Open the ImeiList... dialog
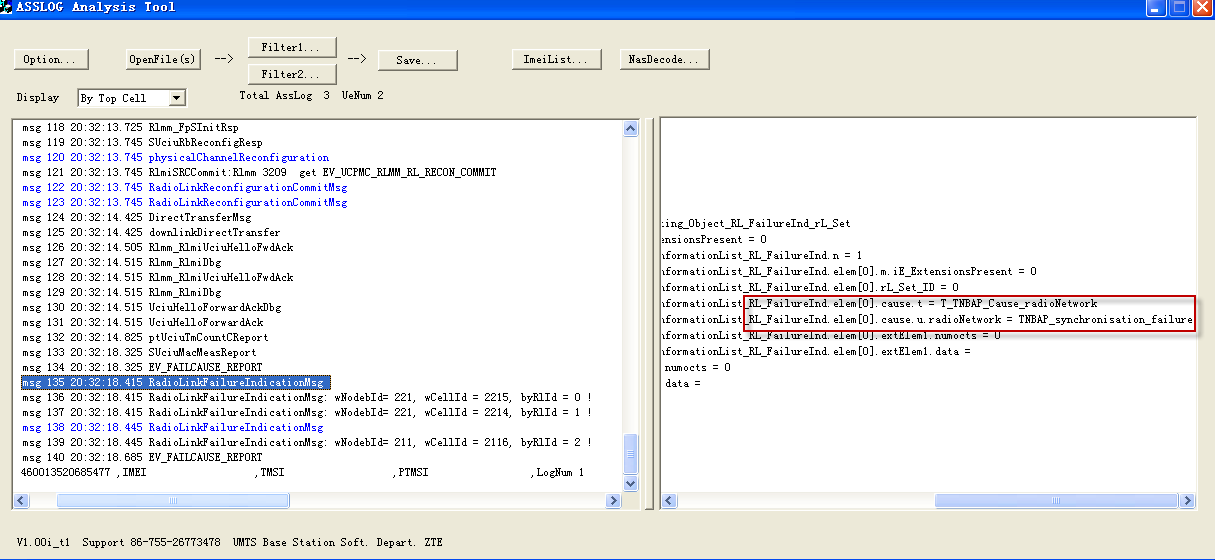The image size is (1215, 560). click(x=556, y=60)
